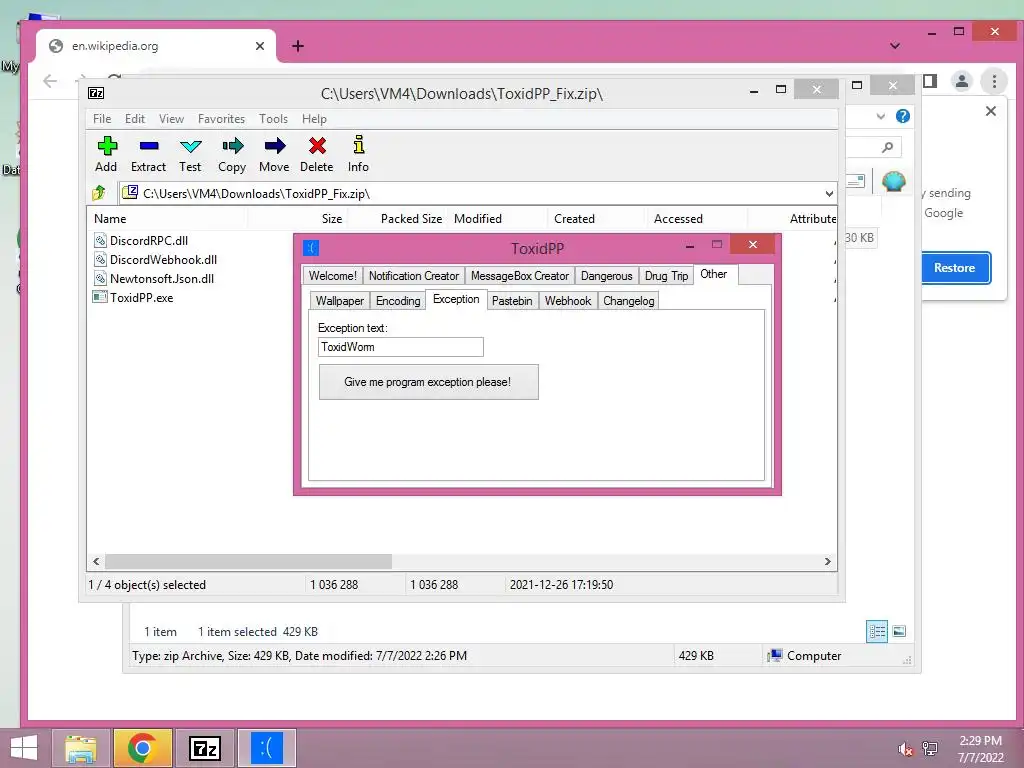Open the Favorites menu in 7-Zip

coord(221,119)
